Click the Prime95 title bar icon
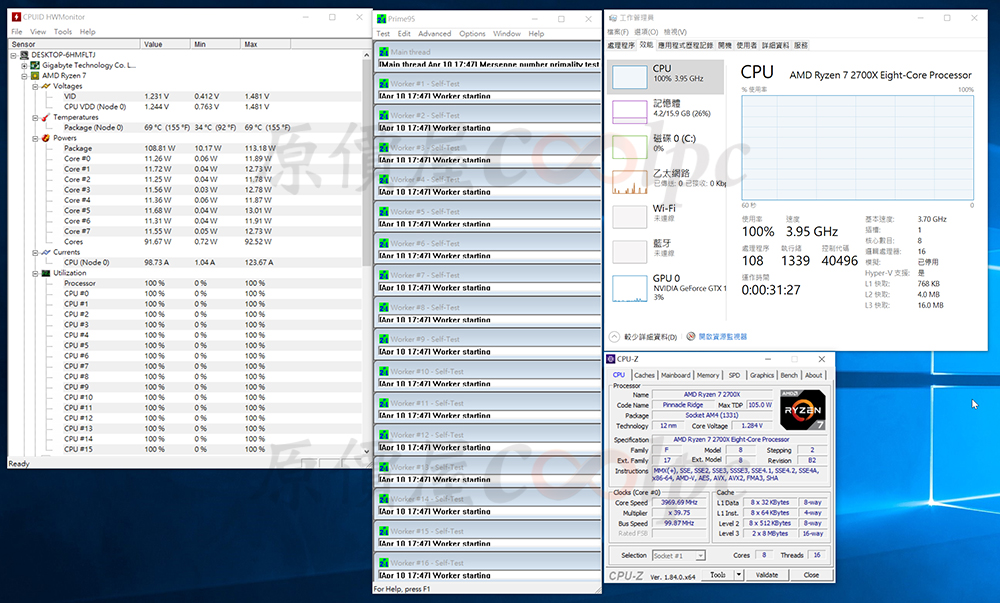The height and width of the screenshot is (603, 1000). [x=381, y=18]
